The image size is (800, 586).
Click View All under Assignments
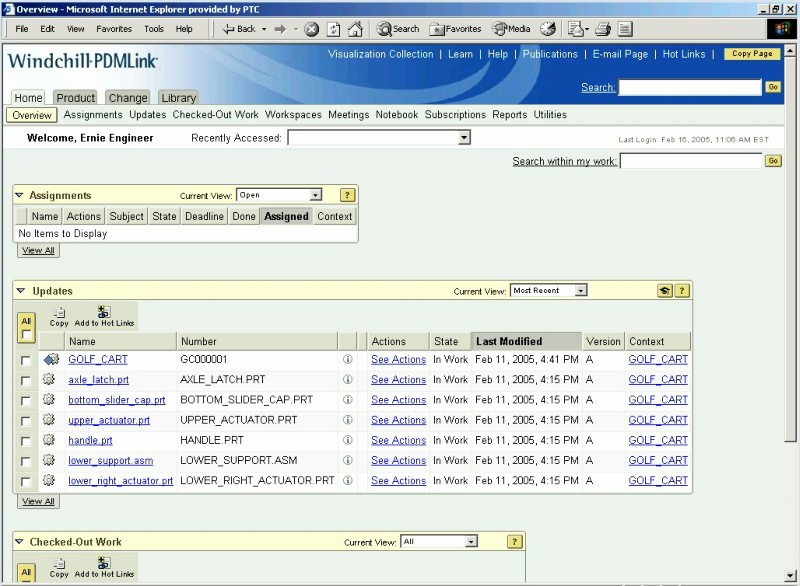coord(38,250)
